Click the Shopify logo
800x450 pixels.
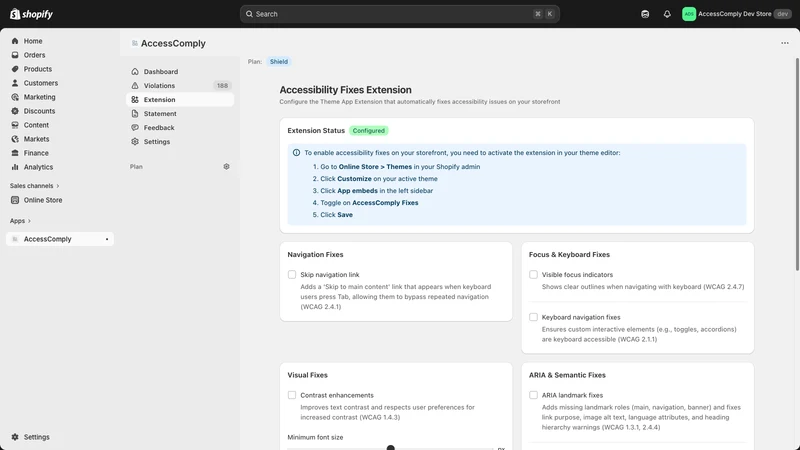(31, 14)
